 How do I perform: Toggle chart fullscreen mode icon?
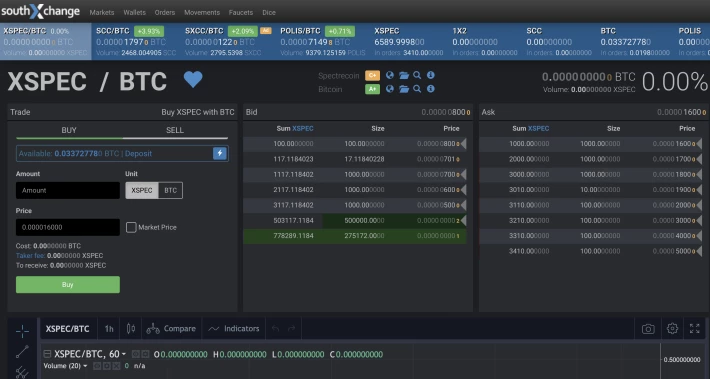pyautogui.click(x=695, y=329)
